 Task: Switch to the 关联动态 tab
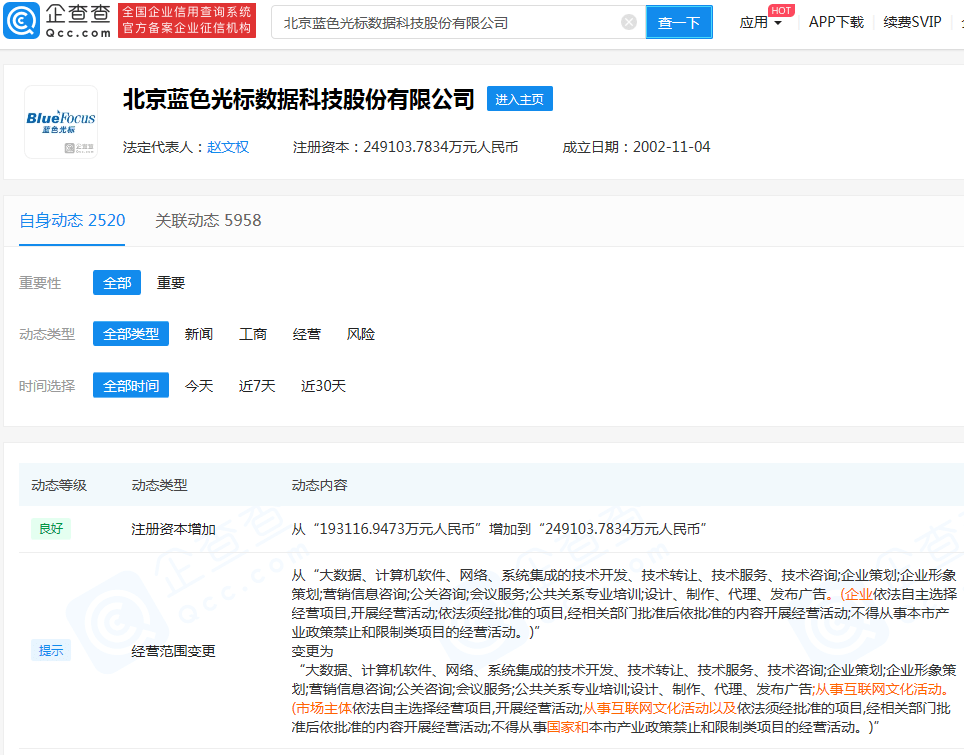click(x=209, y=221)
